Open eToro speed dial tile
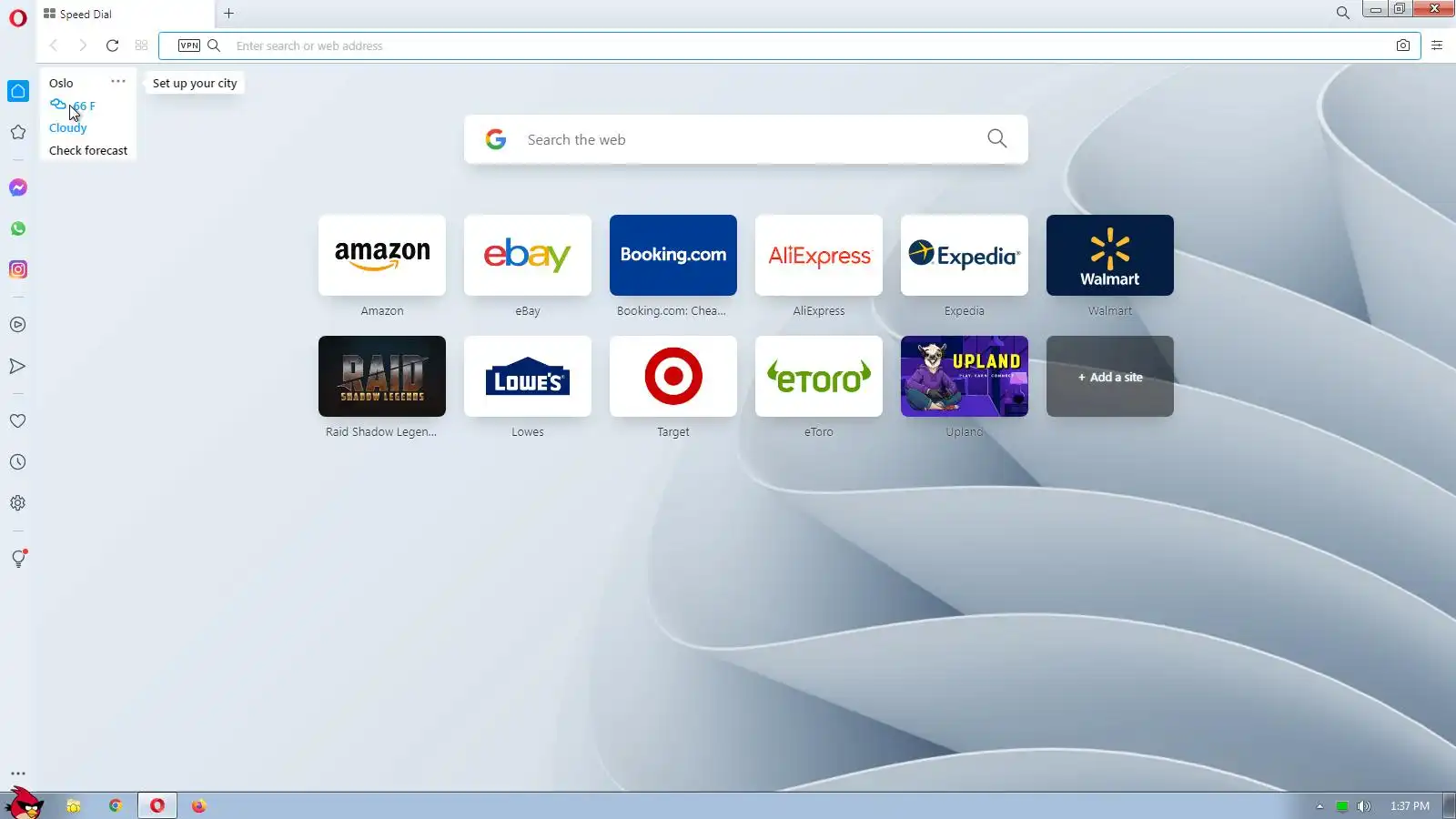Image resolution: width=1456 pixels, height=819 pixels. click(819, 376)
